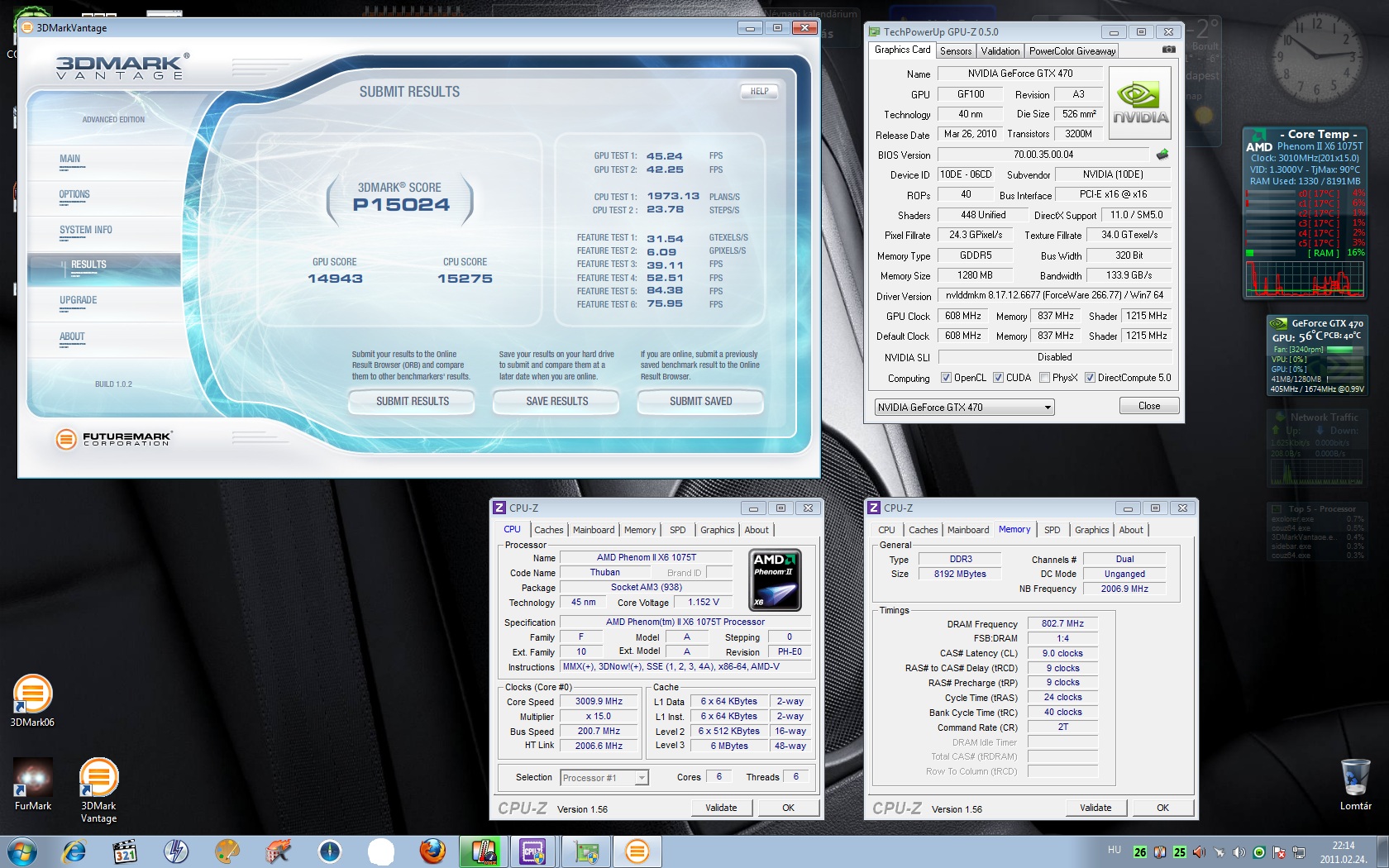The image size is (1389, 868).
Task: Toggle the CUDA checkbox
Action: (x=998, y=378)
